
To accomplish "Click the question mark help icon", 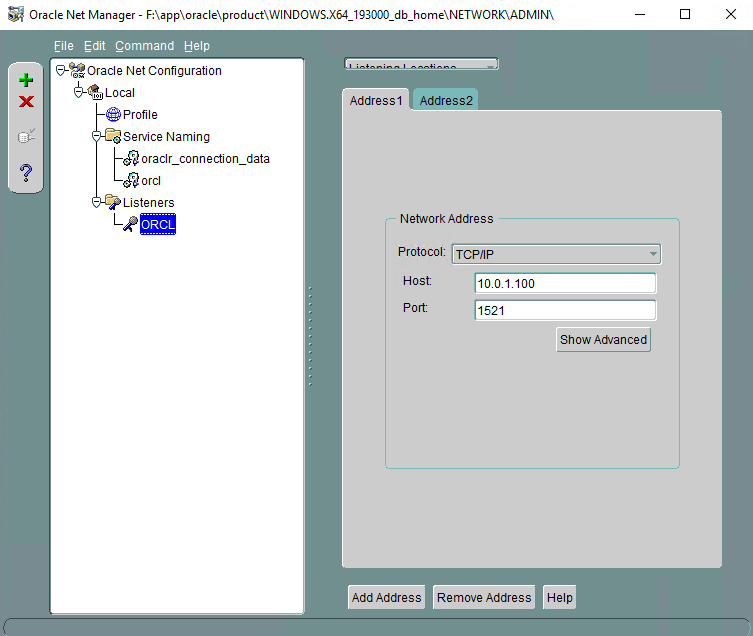I will point(26,172).
